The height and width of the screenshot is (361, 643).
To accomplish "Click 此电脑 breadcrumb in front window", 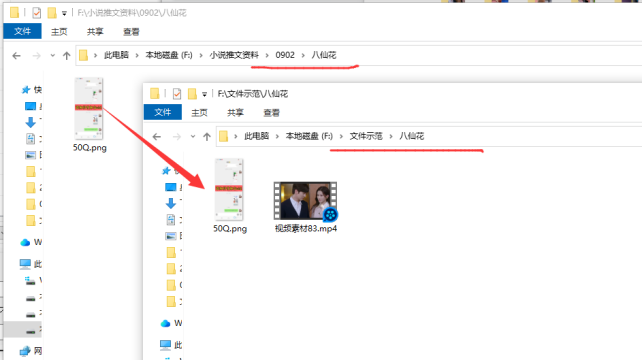I will click(x=256, y=136).
